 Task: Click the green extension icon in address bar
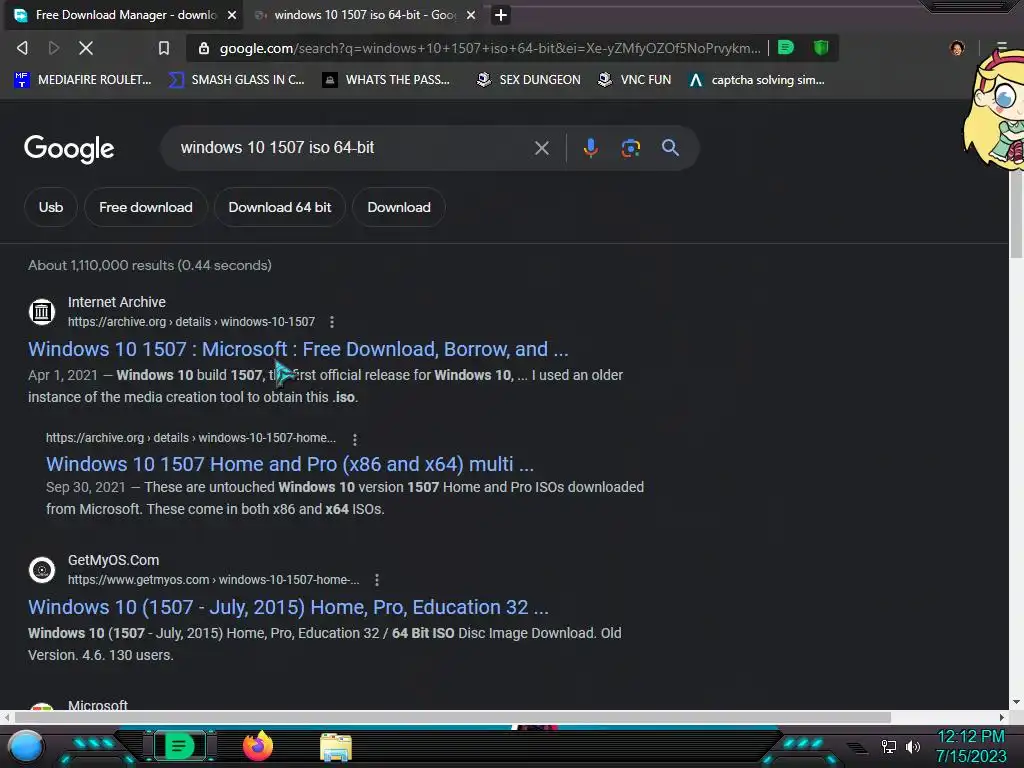[786, 47]
